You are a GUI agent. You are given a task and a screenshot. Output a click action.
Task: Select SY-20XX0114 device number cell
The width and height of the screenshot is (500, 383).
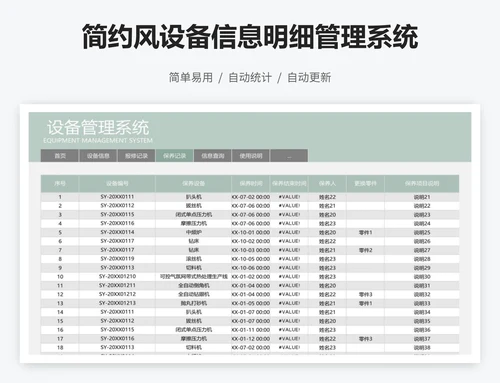117,232
